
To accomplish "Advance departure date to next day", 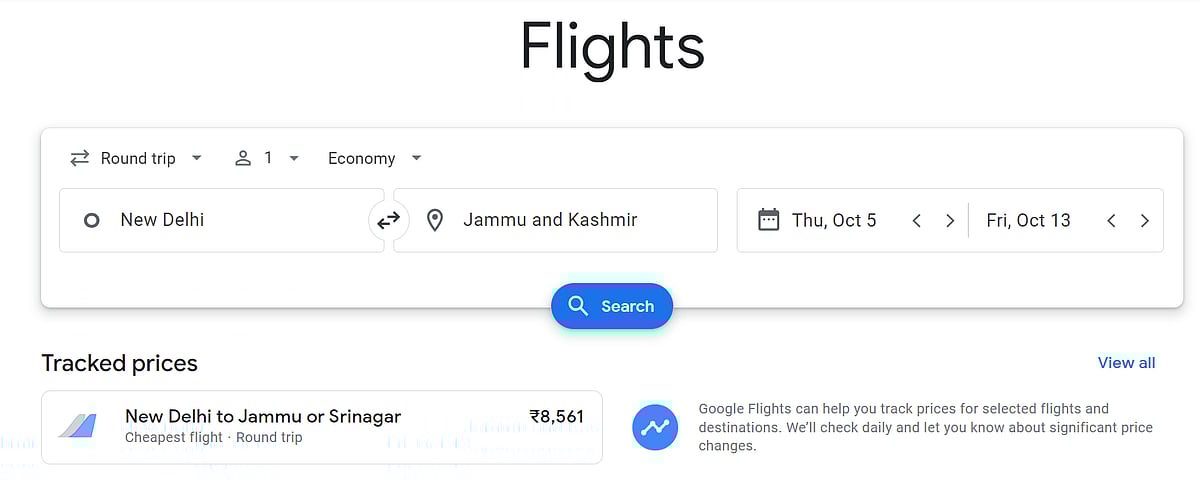I will click(950, 221).
